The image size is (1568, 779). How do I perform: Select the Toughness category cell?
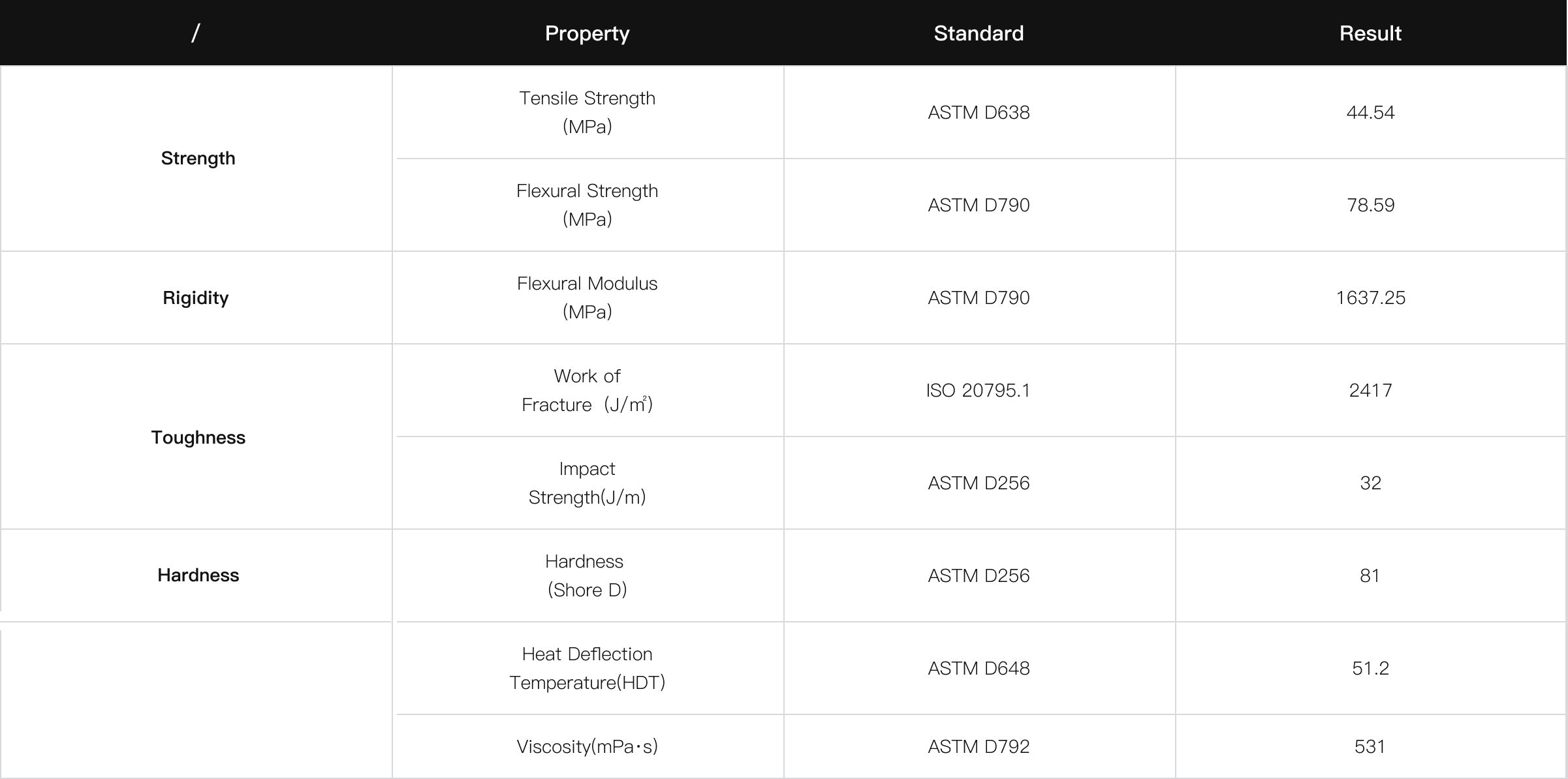click(x=198, y=437)
